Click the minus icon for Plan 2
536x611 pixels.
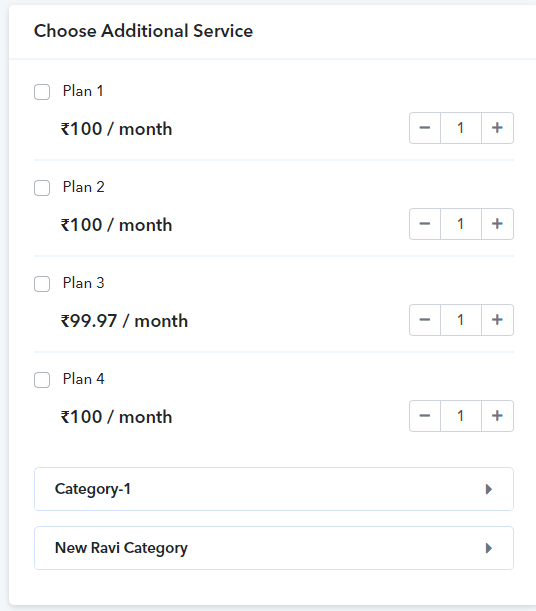pos(425,224)
